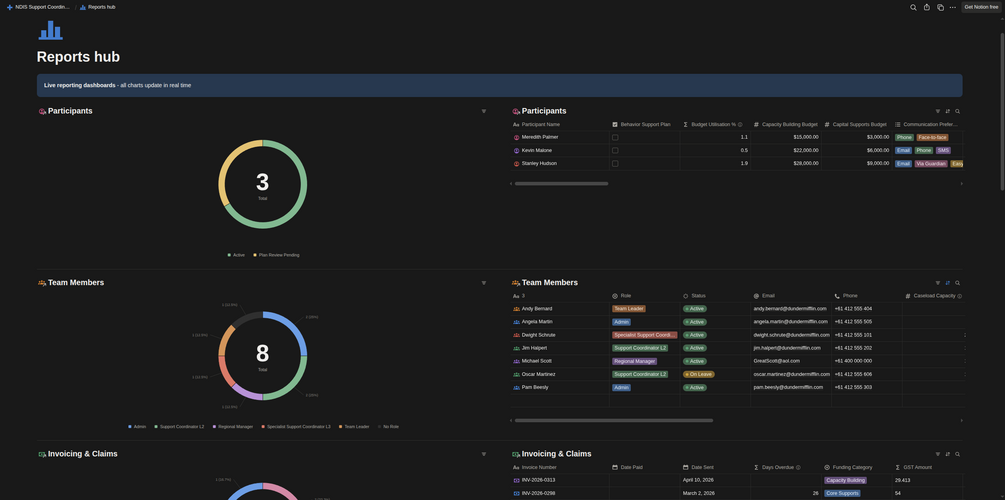Open filter on Participants table view

pos(938,112)
